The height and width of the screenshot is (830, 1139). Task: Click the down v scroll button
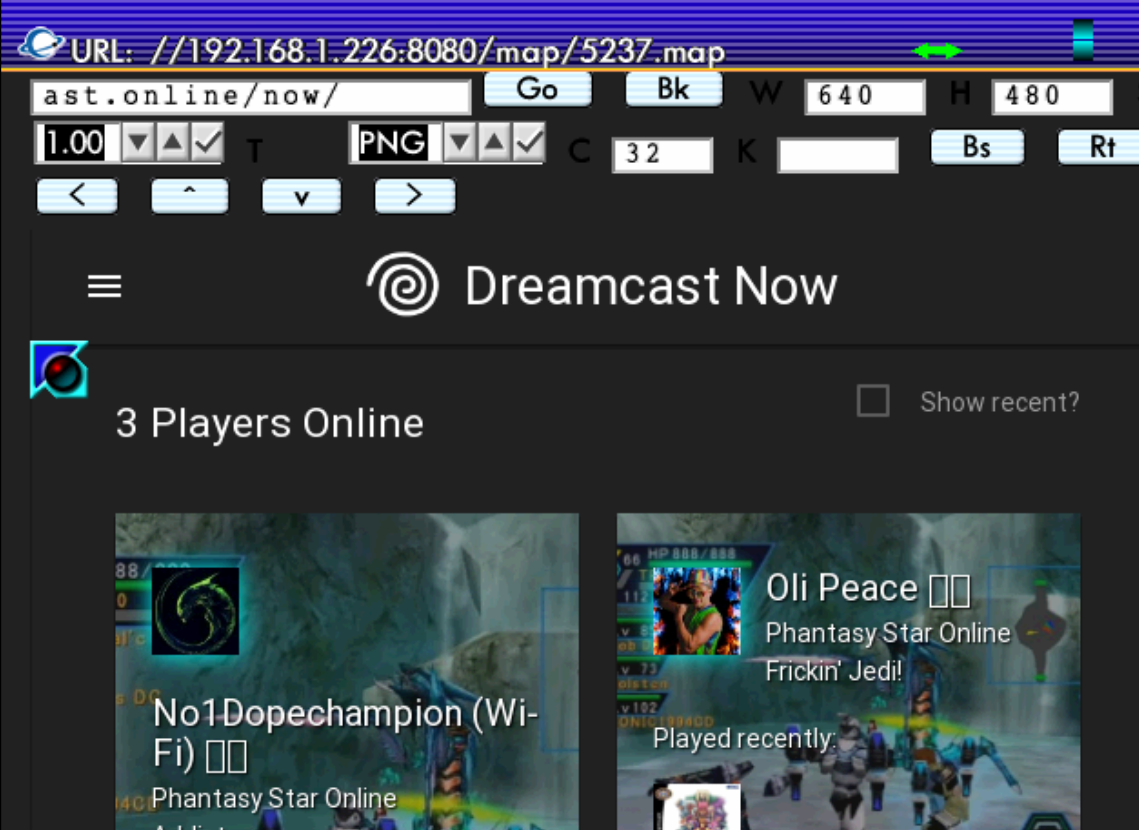coord(301,195)
